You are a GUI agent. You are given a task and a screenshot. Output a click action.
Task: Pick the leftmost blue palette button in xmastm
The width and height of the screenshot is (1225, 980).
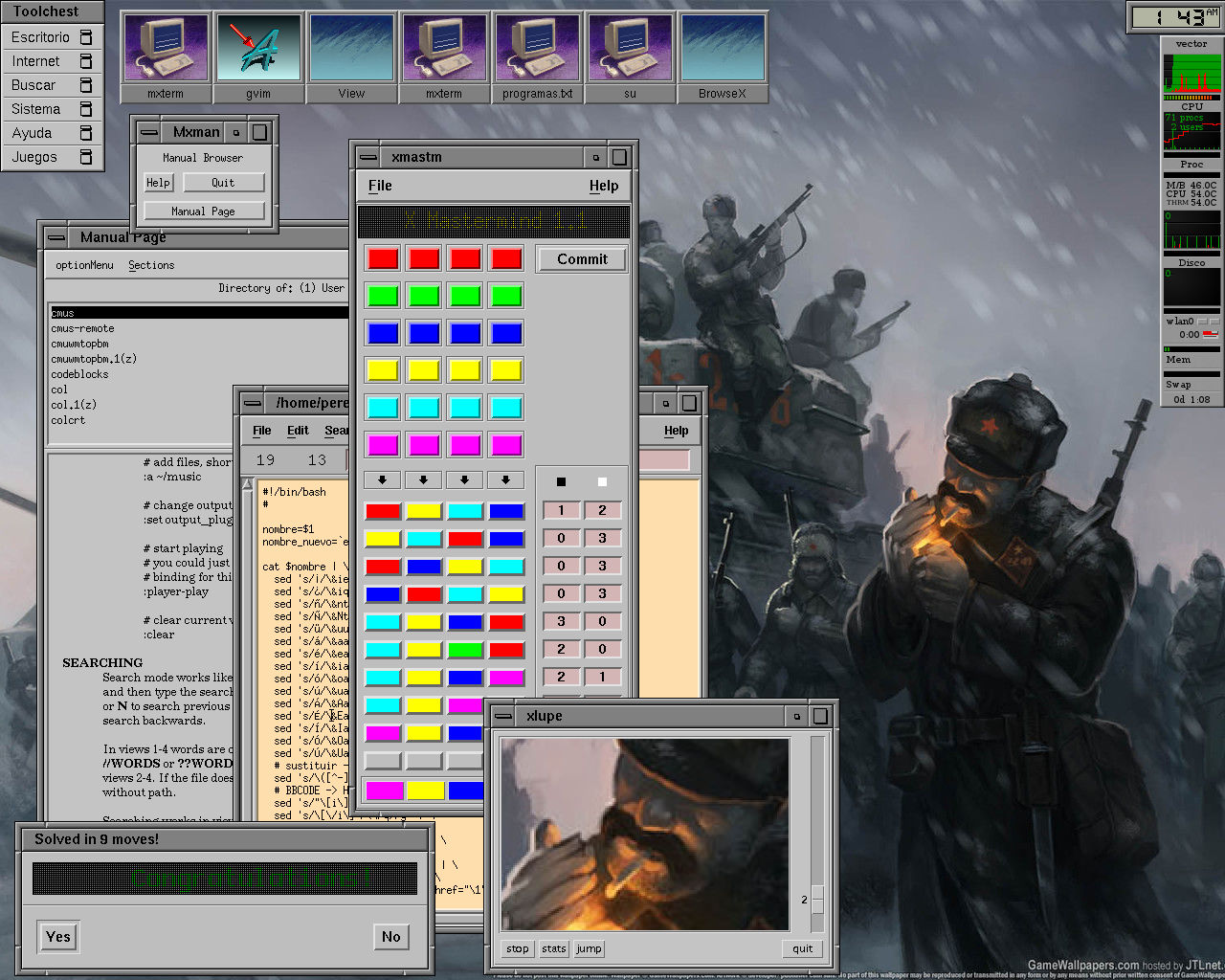[383, 333]
